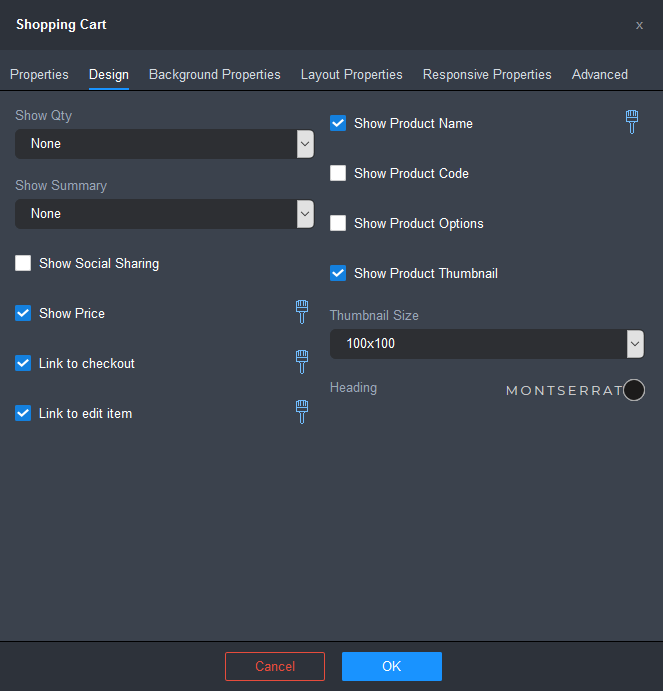663x691 pixels.
Task: Open the Thumbnail Size dropdown
Action: pyautogui.click(x=487, y=344)
